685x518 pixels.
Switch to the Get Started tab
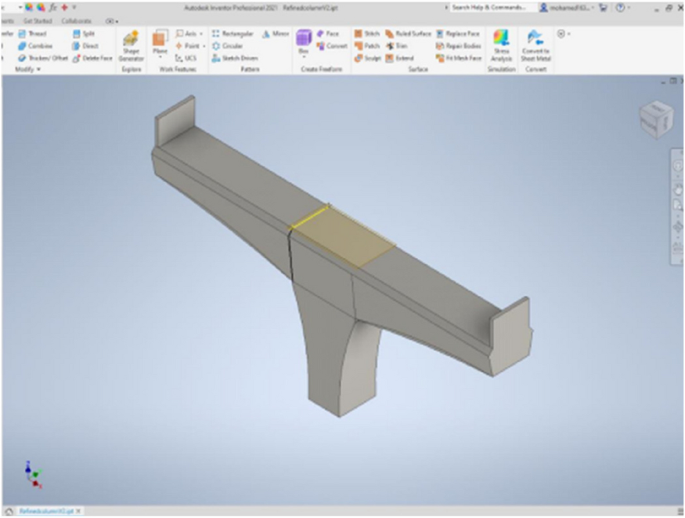pos(39,20)
